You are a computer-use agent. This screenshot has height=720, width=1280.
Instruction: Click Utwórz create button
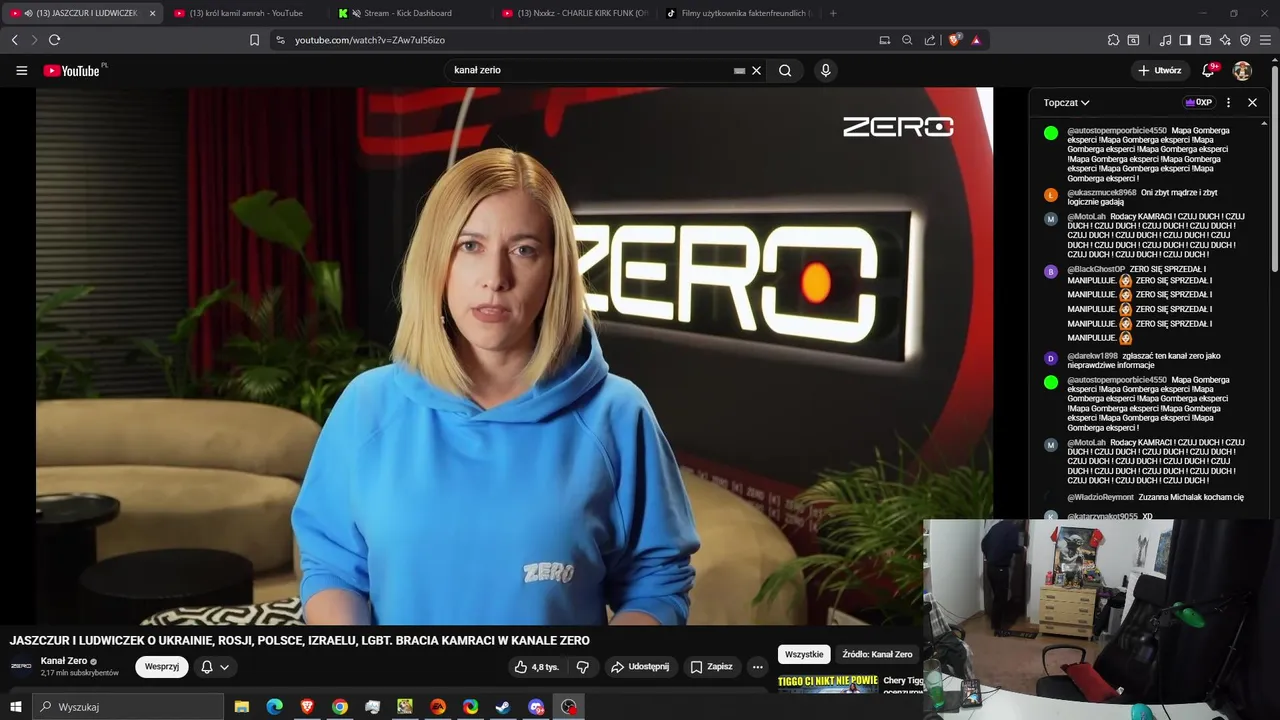click(x=1160, y=71)
